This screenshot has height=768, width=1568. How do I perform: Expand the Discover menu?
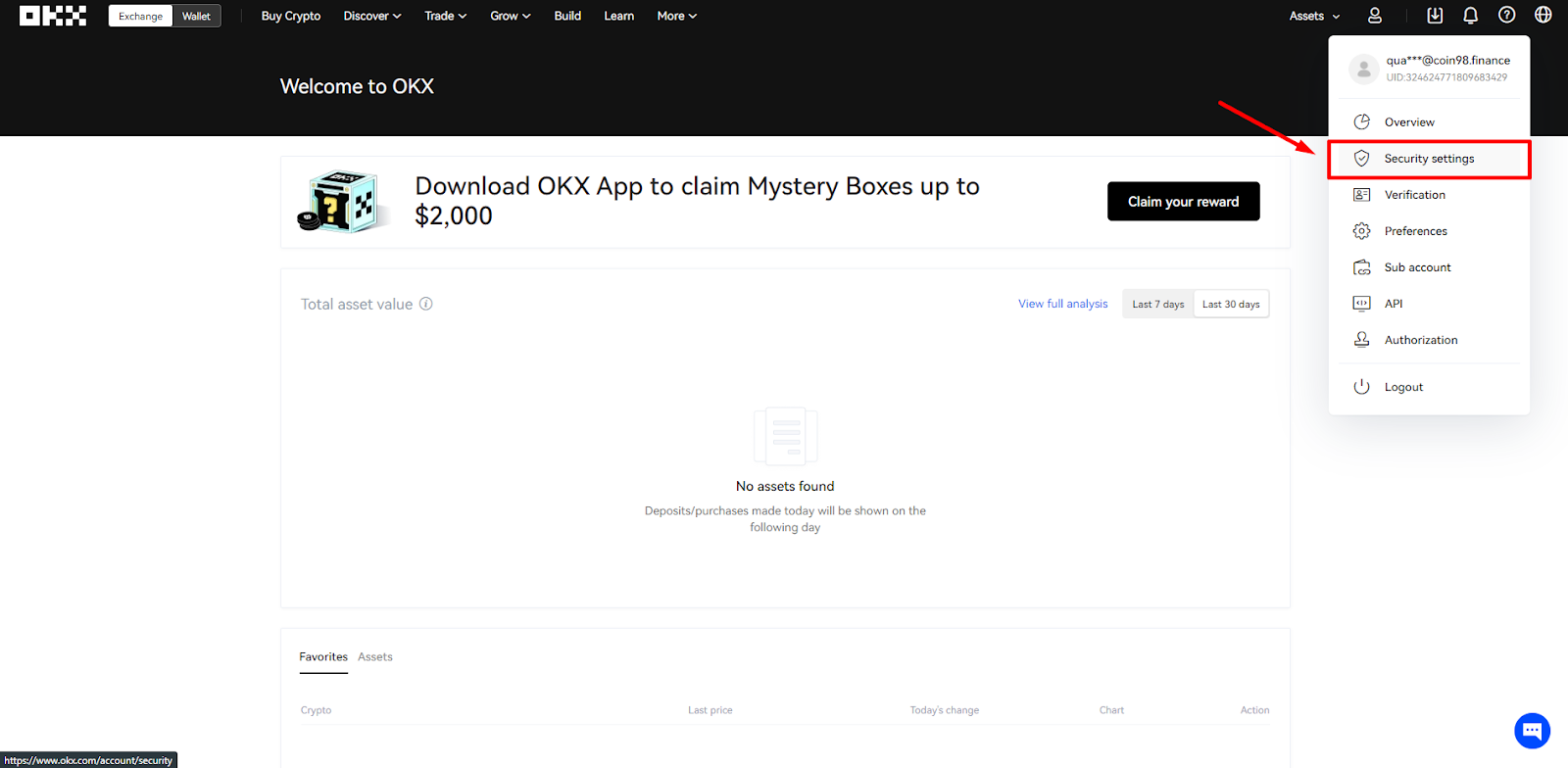tap(372, 16)
